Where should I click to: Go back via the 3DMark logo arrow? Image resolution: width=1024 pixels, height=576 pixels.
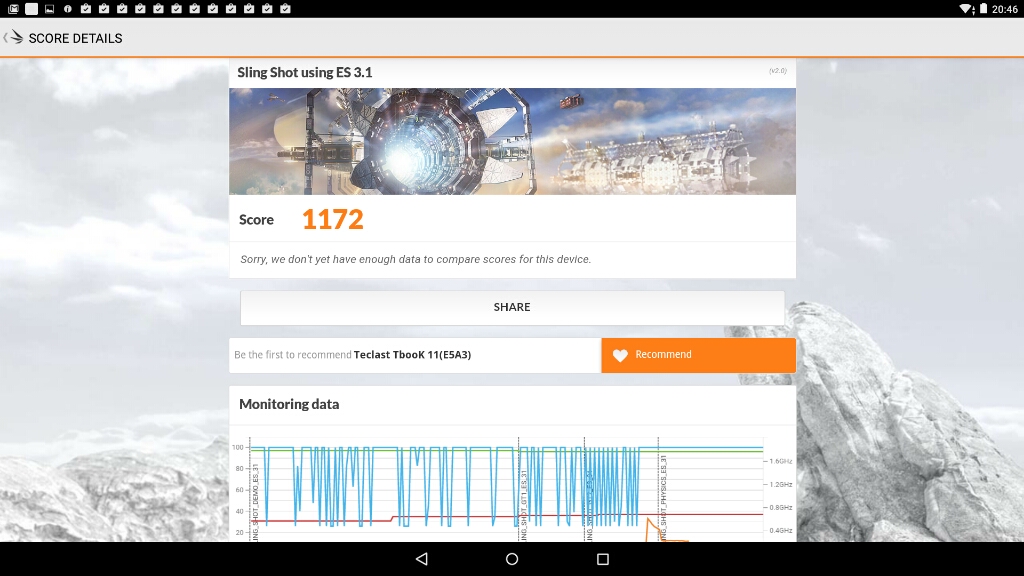coord(13,38)
